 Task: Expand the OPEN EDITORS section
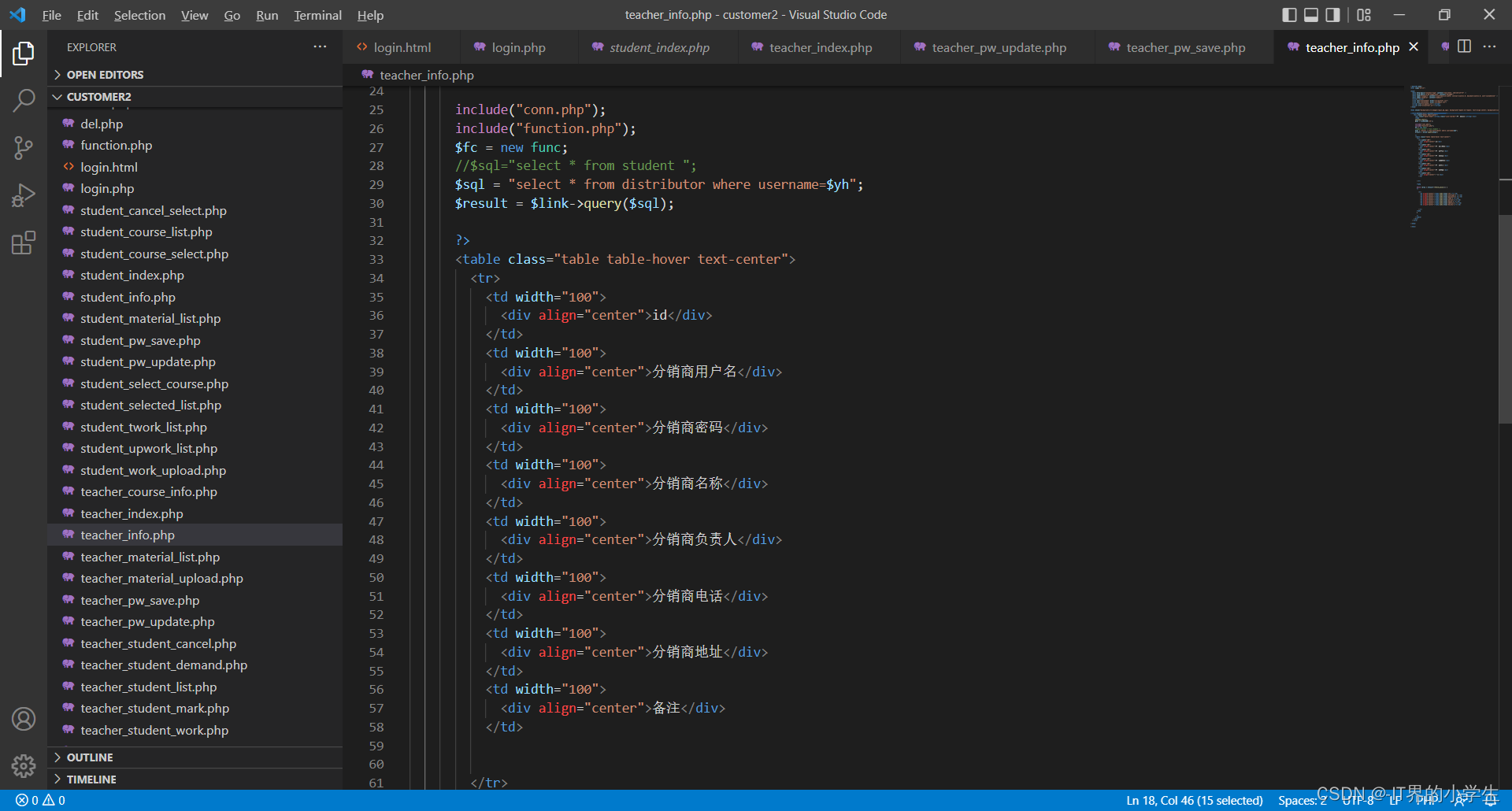[x=195, y=75]
